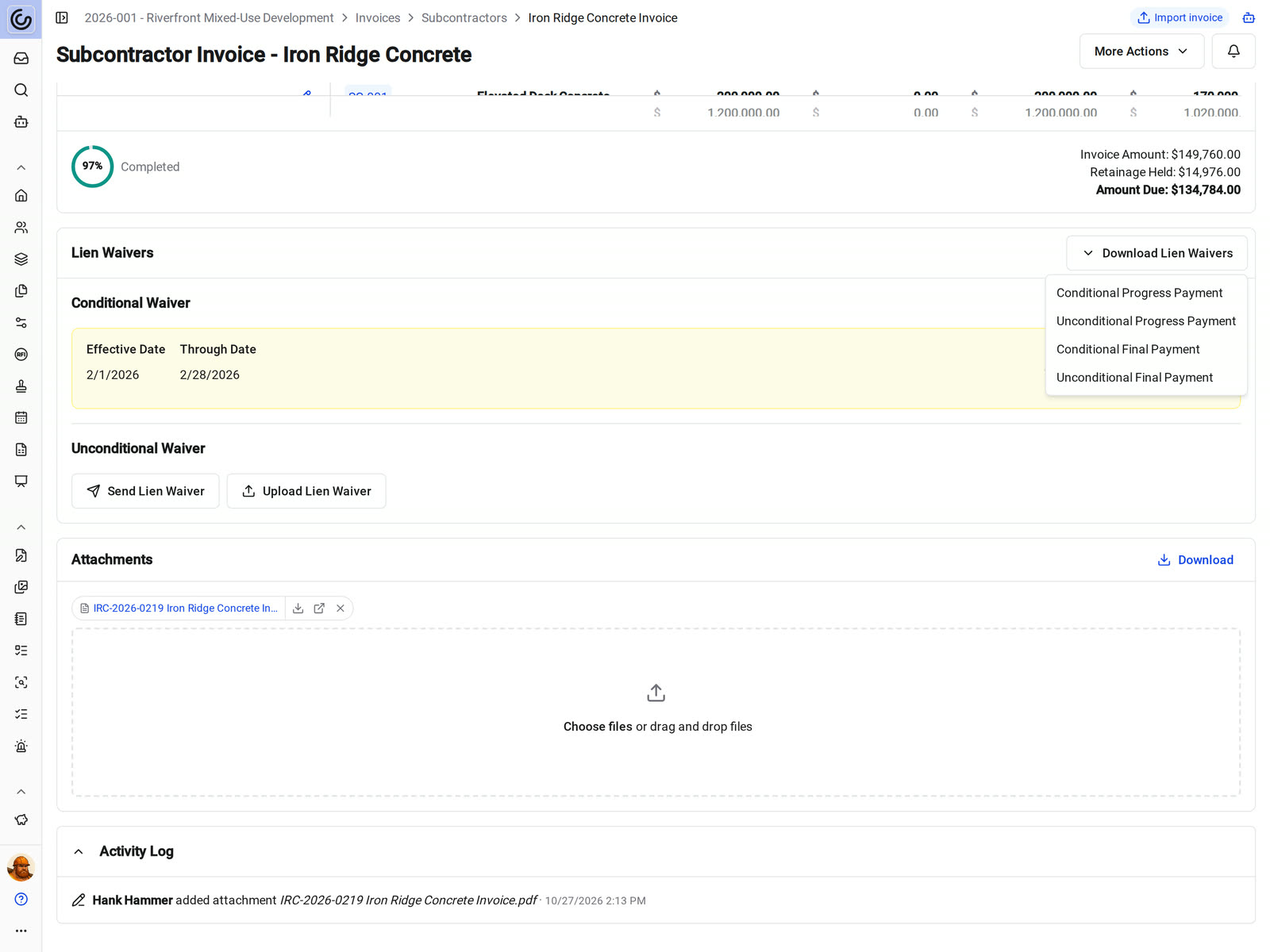This screenshot has width=1270, height=952.
Task: Go to Subcontractors breadcrumb
Action: pos(464,17)
